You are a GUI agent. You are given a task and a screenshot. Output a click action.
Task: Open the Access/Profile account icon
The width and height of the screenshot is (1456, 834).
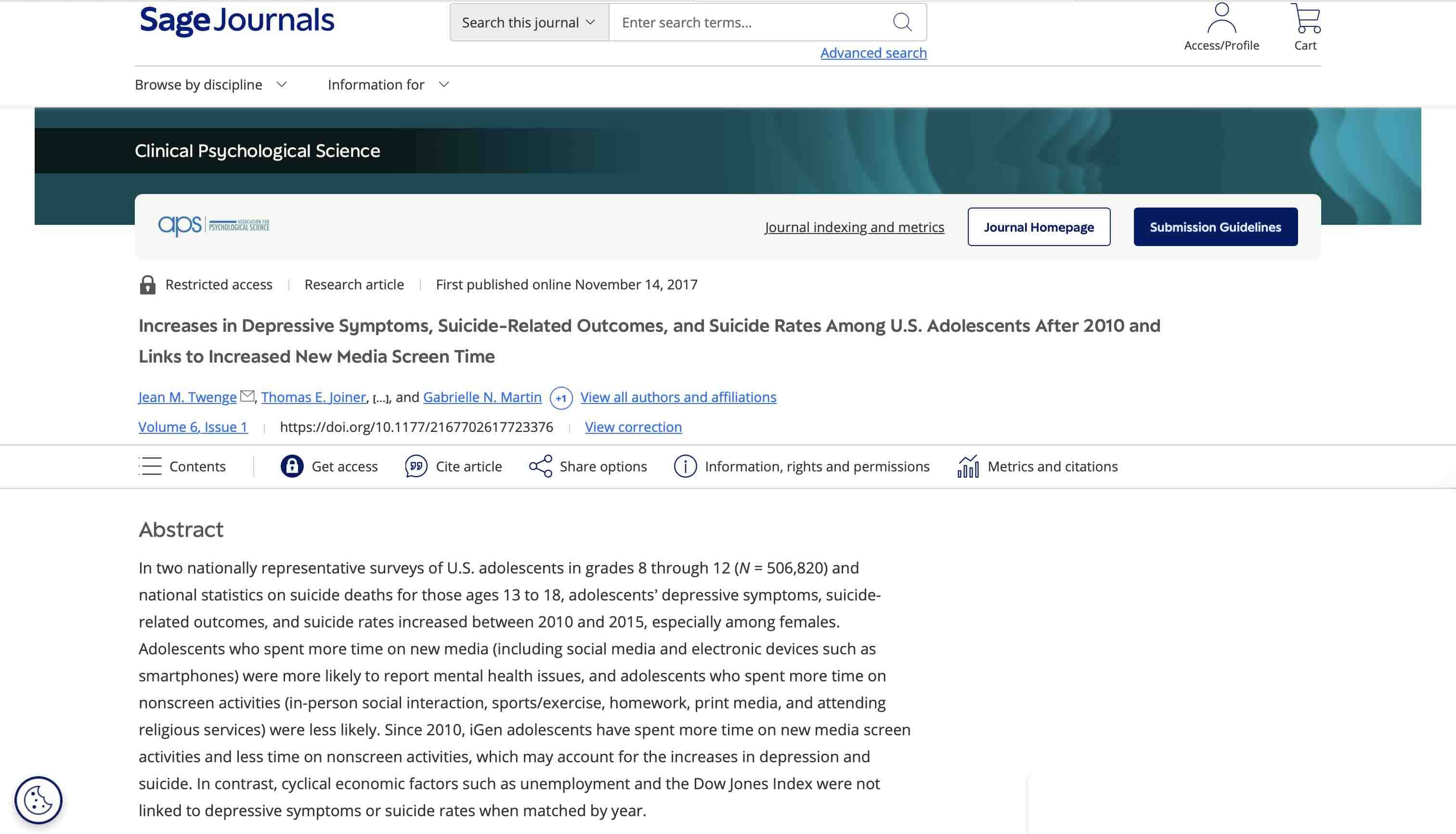click(x=1221, y=19)
